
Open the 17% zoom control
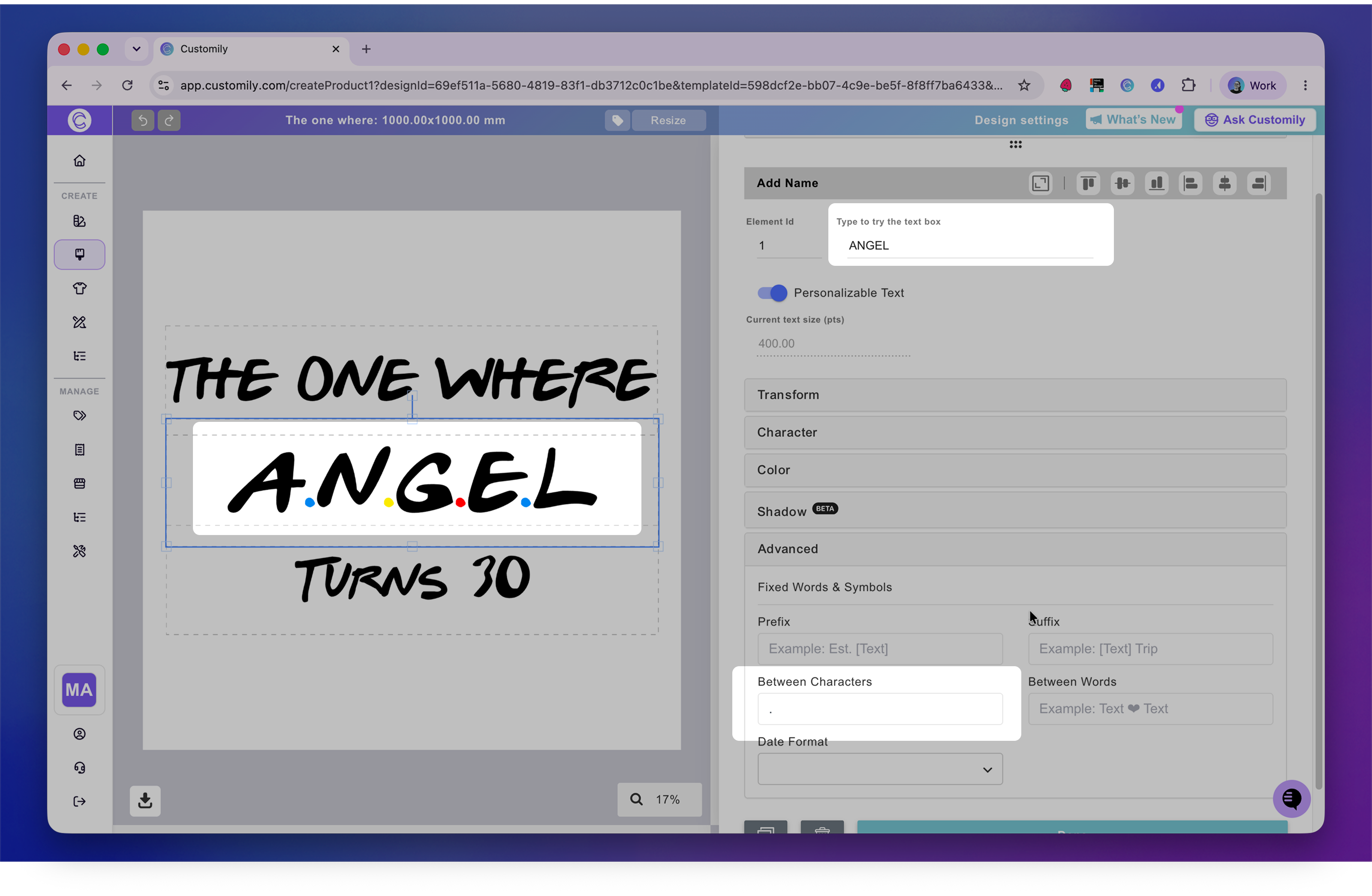(659, 799)
